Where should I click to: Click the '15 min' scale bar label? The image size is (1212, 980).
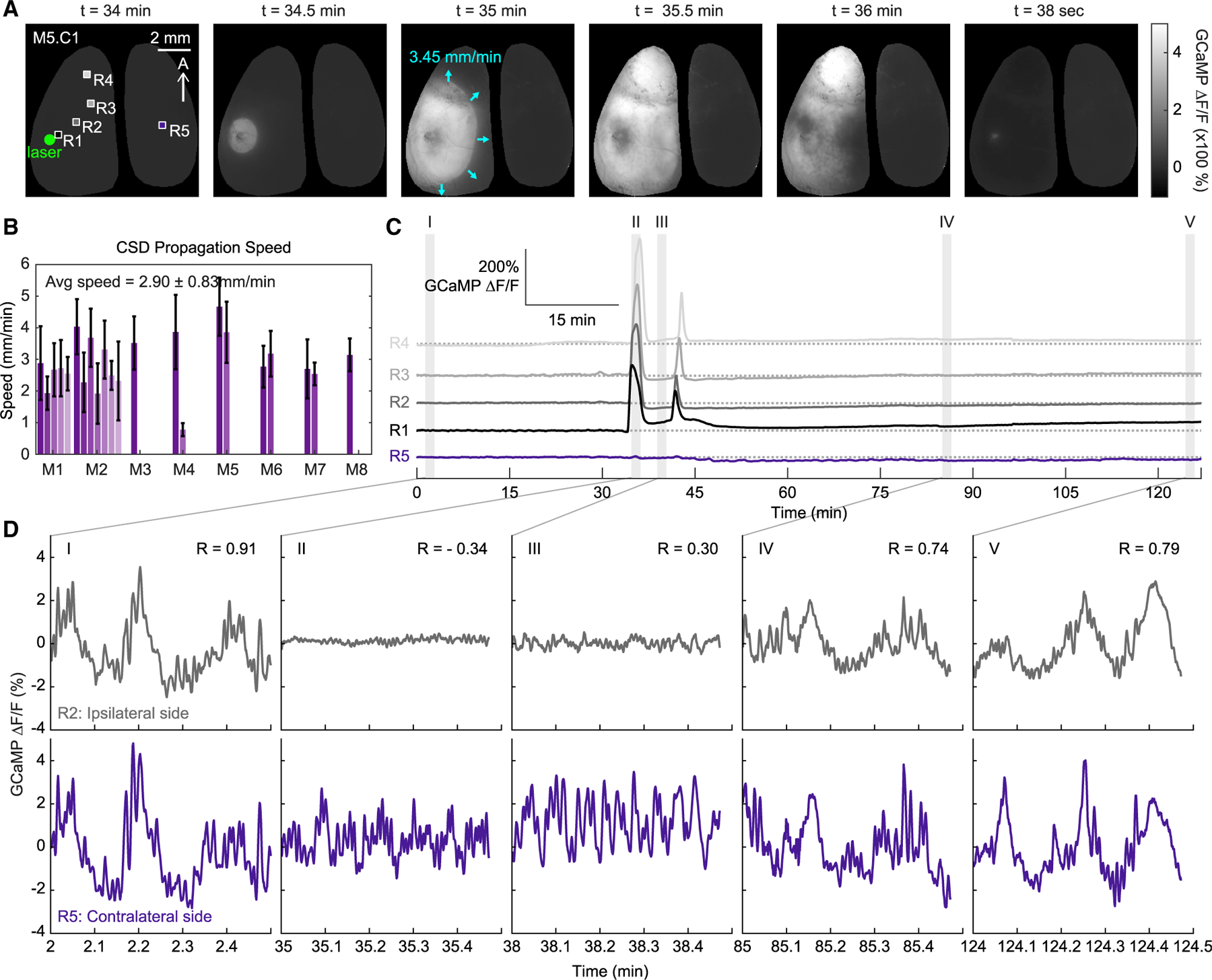coord(572,320)
